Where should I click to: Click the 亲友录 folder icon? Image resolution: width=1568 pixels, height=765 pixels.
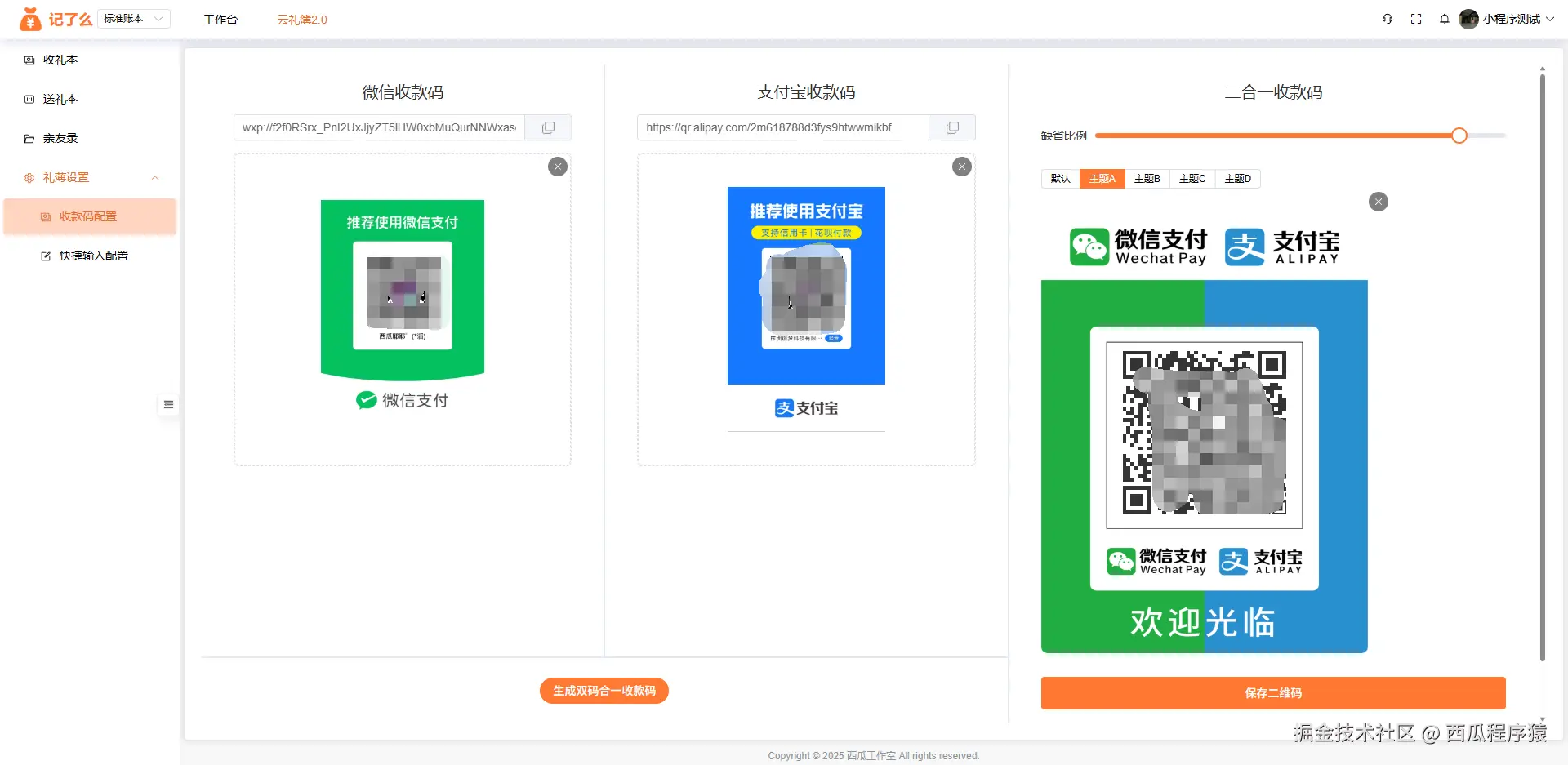pos(29,138)
